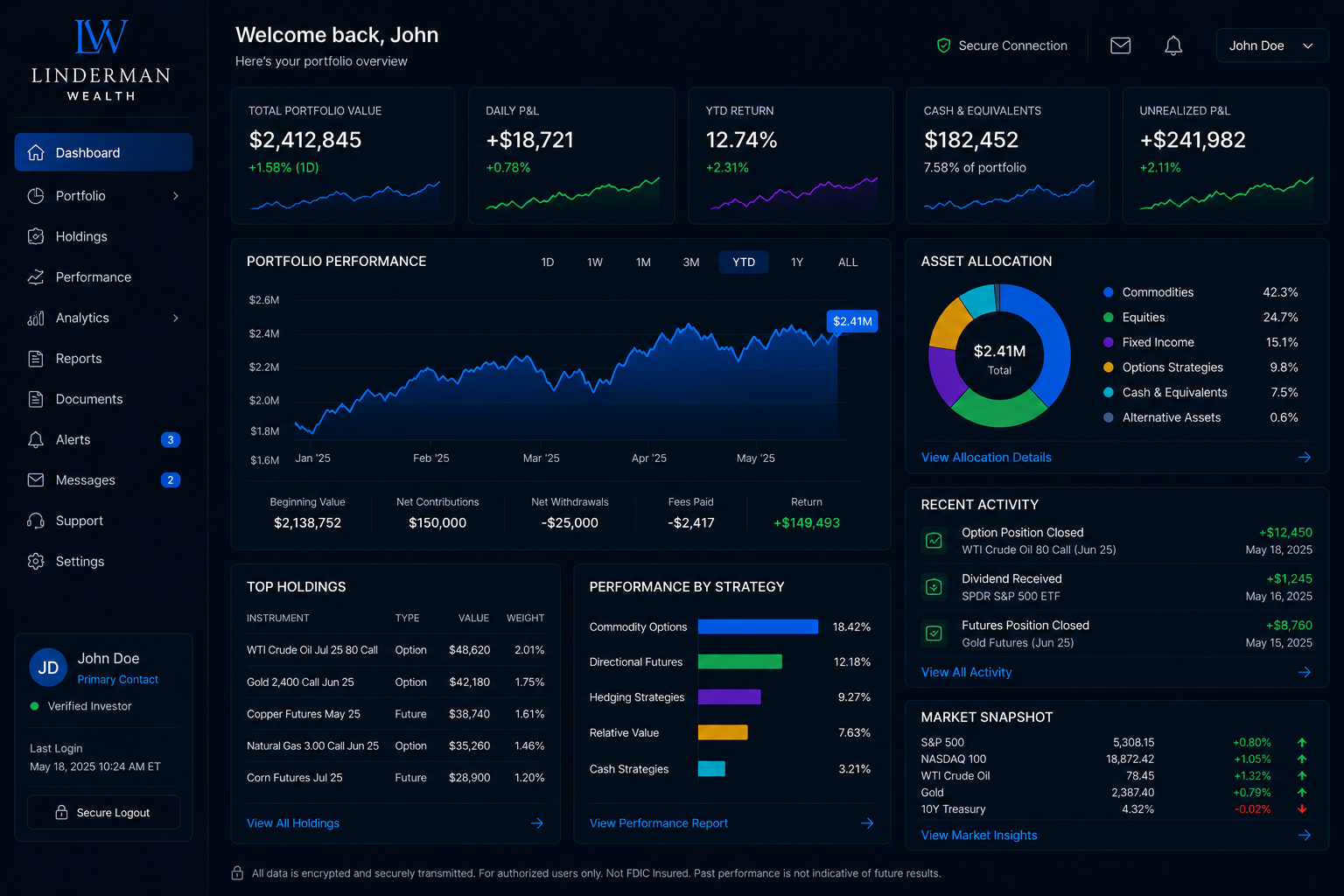
Task: Click the Analytics bar chart icon
Action: [x=36, y=318]
